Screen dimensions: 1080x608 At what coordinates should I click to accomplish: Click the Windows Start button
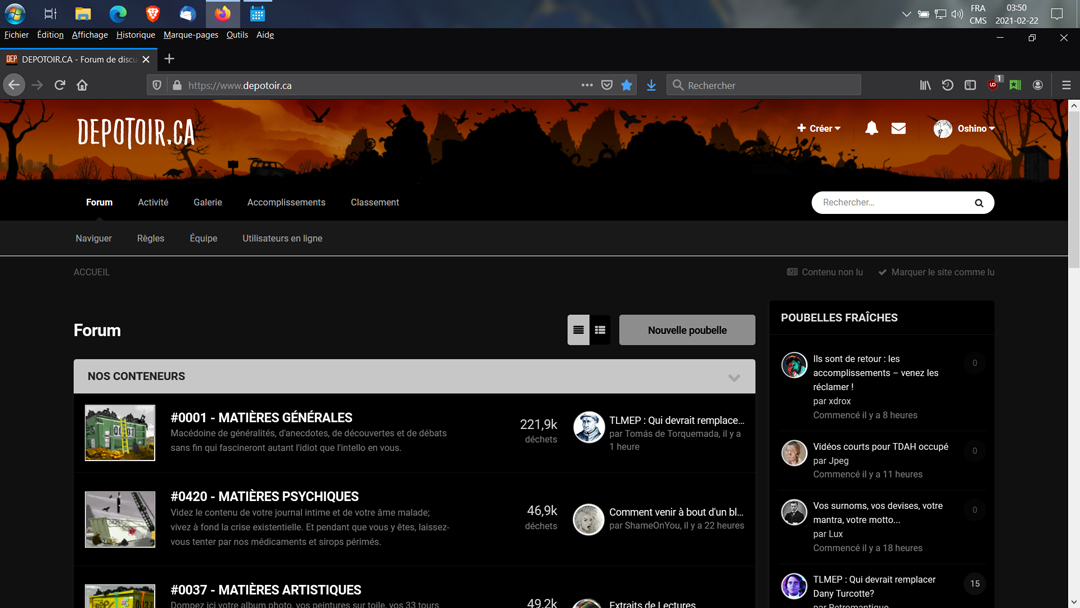[14, 13]
